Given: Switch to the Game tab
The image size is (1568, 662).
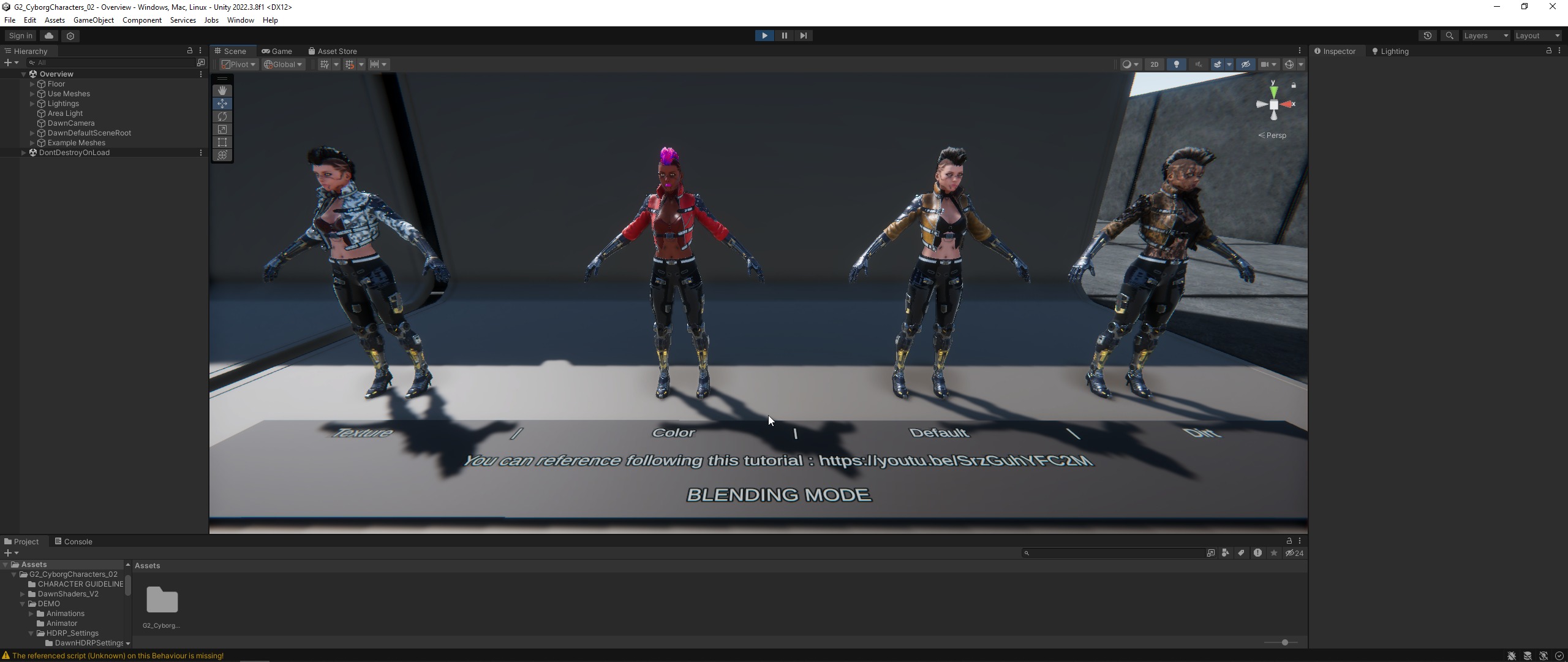Looking at the screenshot, I should point(277,51).
